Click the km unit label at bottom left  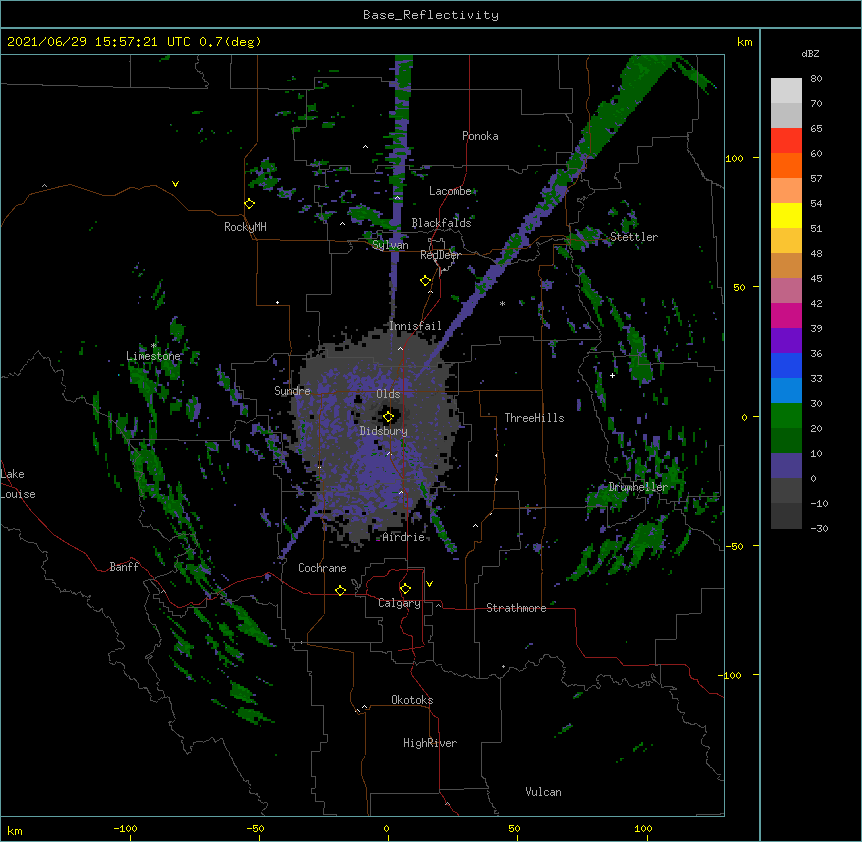pyautogui.click(x=15, y=831)
